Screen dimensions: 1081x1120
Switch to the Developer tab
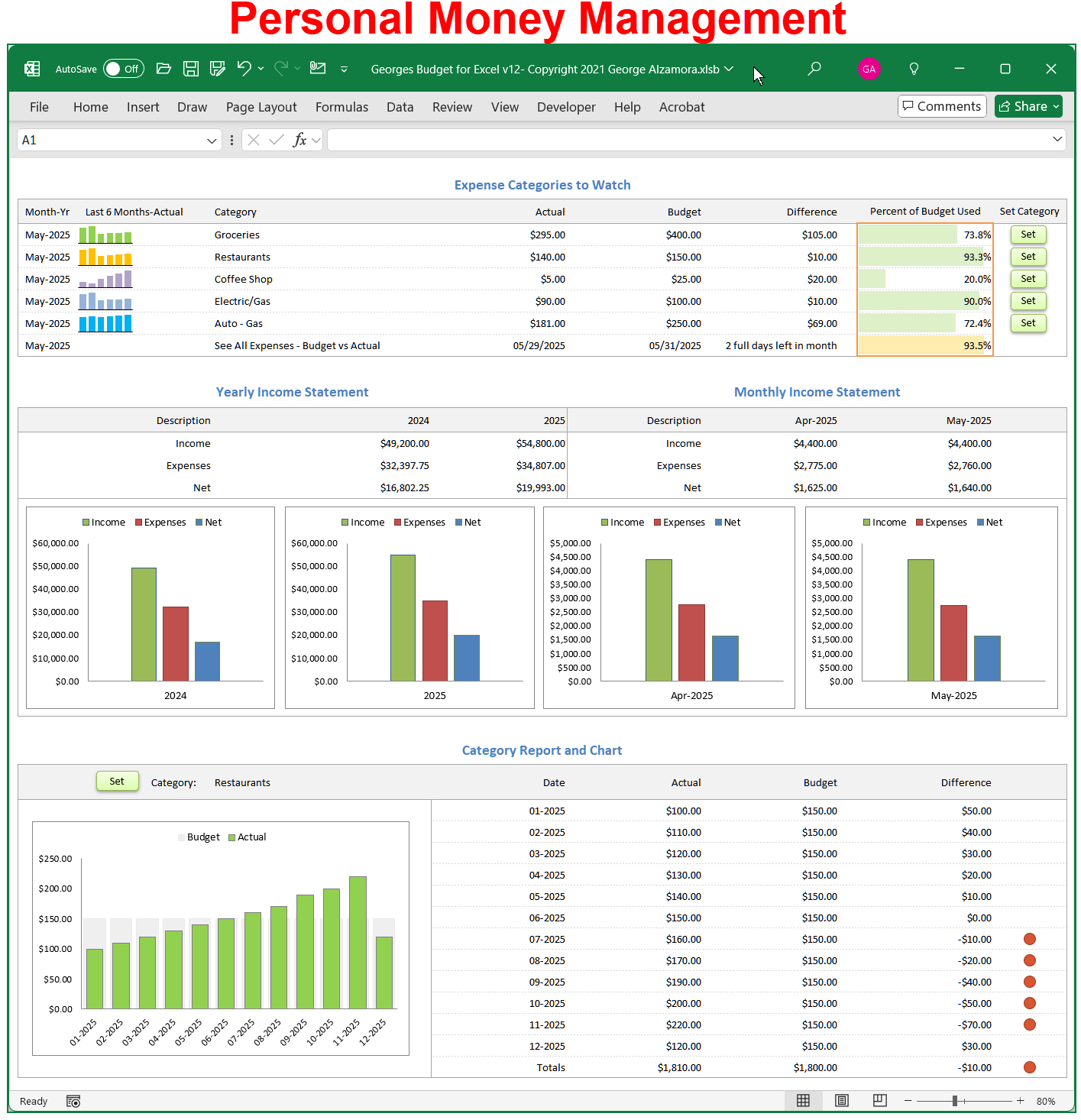pos(565,107)
